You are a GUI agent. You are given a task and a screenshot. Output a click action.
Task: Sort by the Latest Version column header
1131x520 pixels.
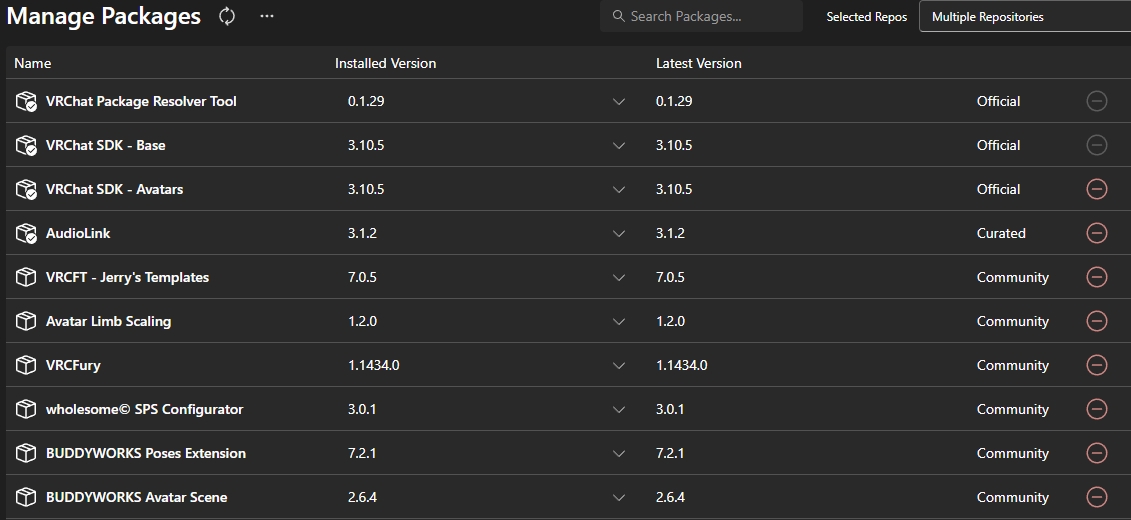698,63
